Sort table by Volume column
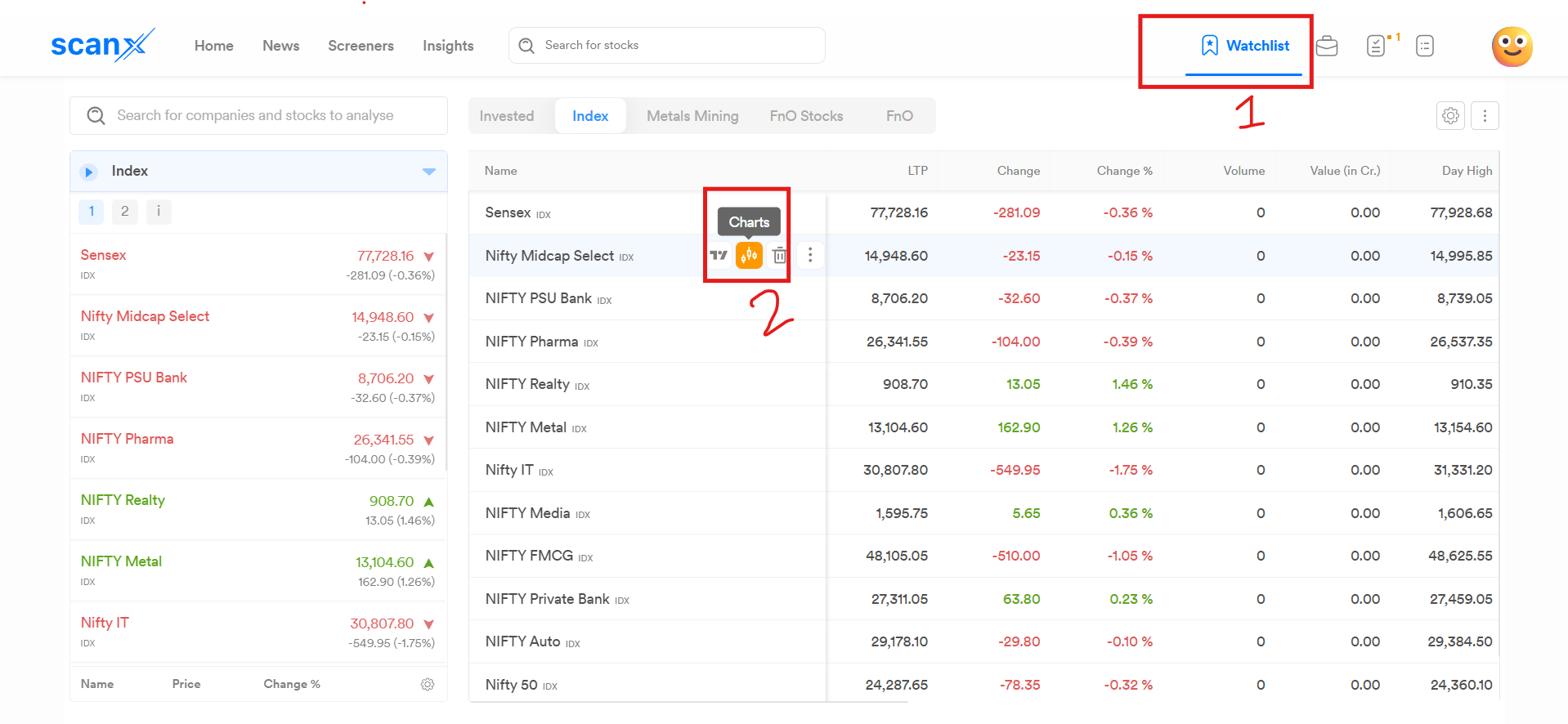Viewport: 1568px width, 724px height. 1244,171
